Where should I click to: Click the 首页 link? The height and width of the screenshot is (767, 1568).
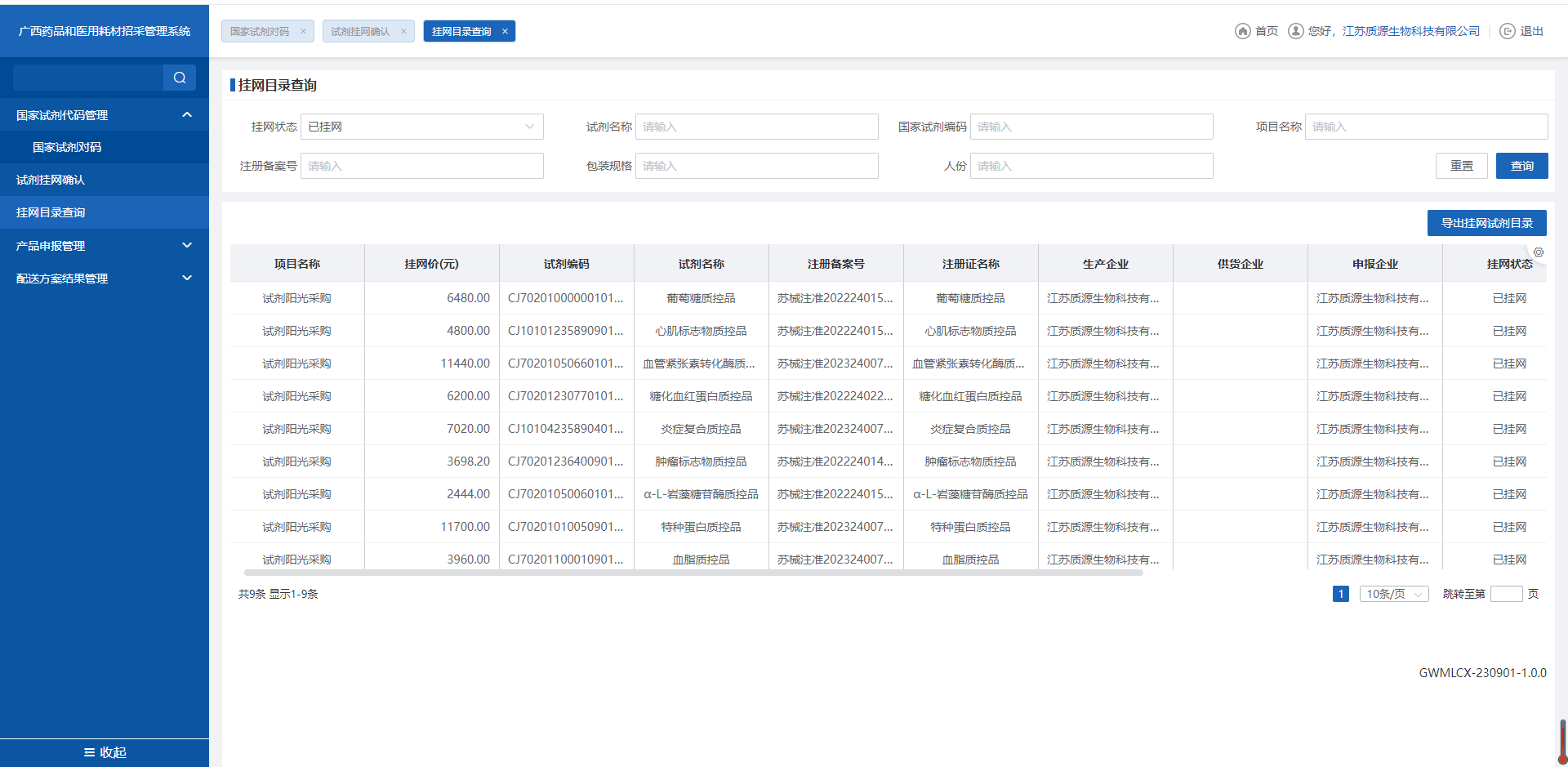1267,31
